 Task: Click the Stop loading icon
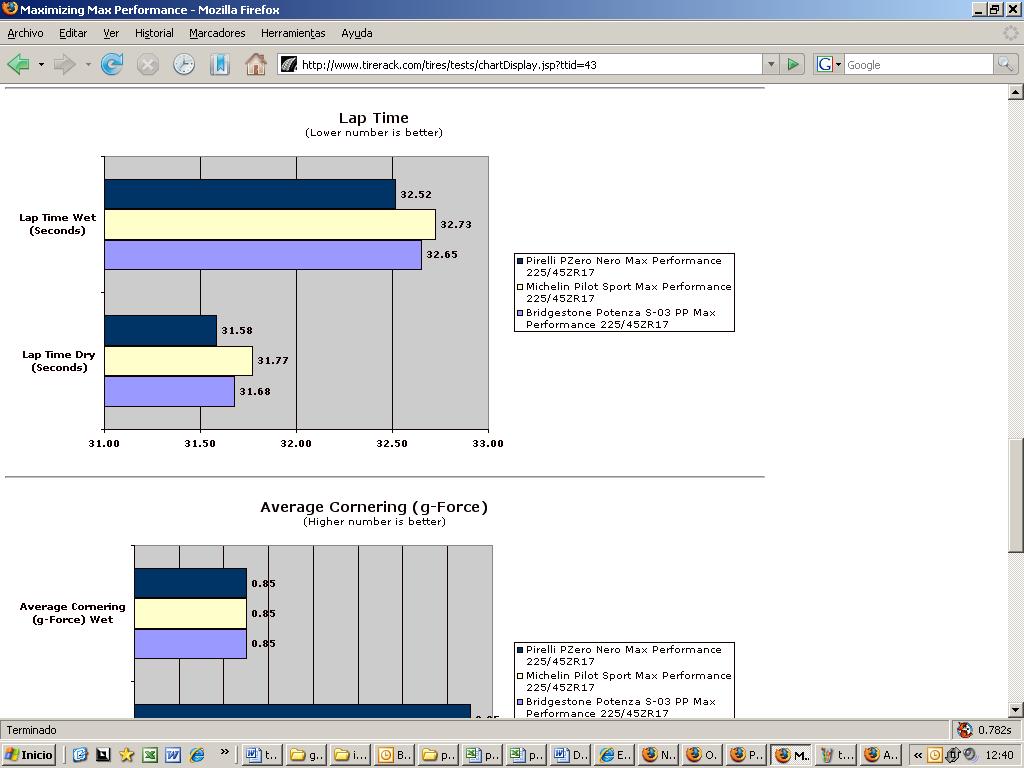[x=148, y=64]
